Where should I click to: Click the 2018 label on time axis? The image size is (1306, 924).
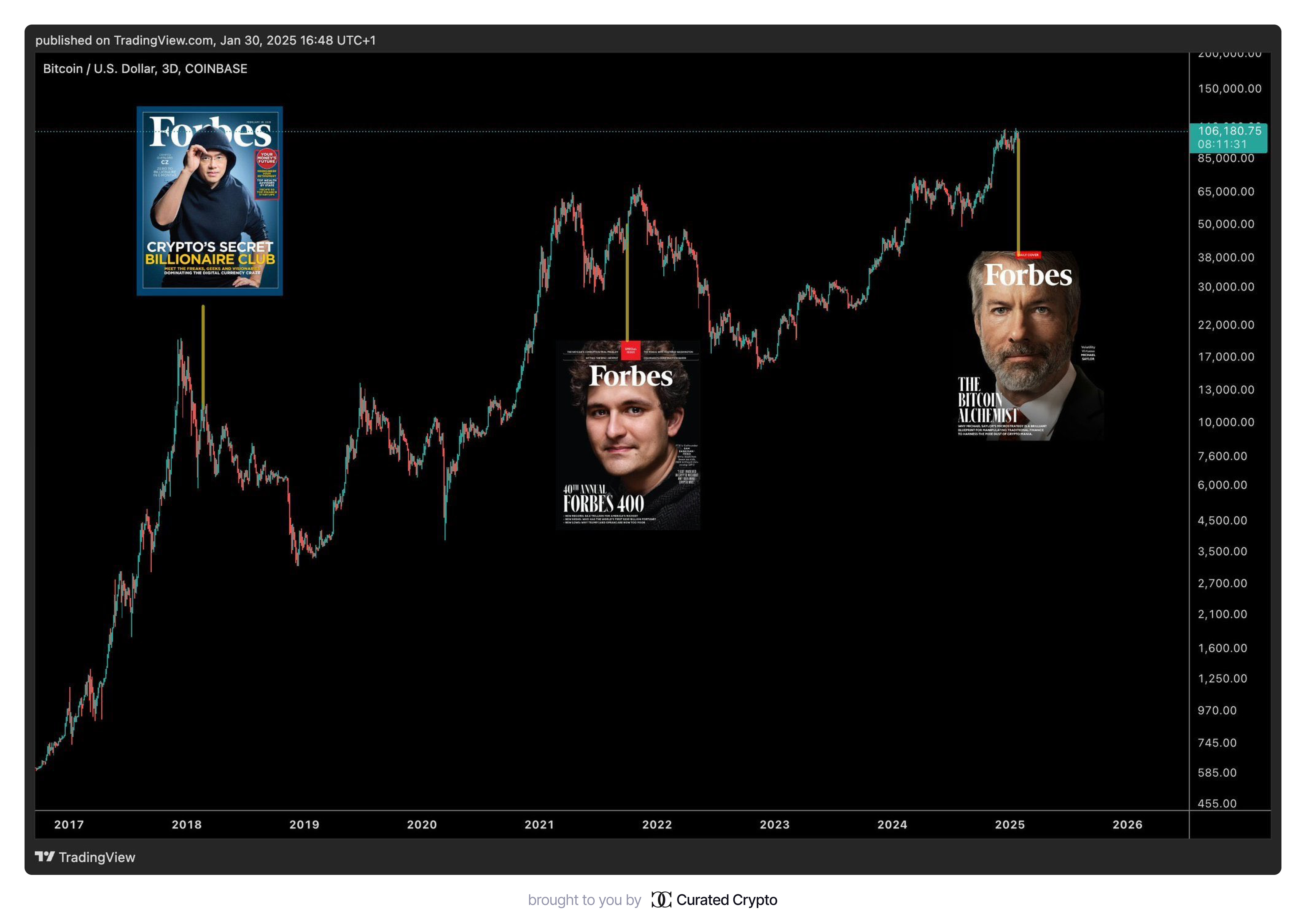point(187,825)
